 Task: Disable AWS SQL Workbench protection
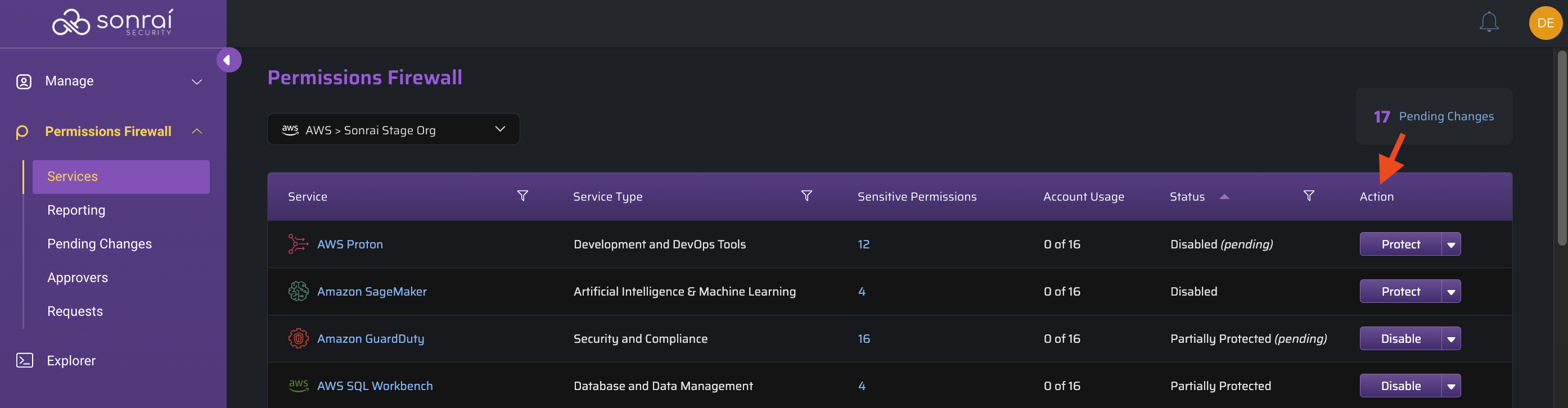coord(1400,386)
